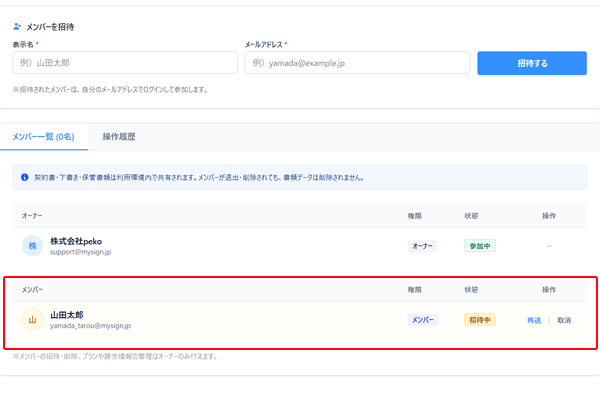
Task: Click the 状態 column header in member table
Action: point(471,290)
